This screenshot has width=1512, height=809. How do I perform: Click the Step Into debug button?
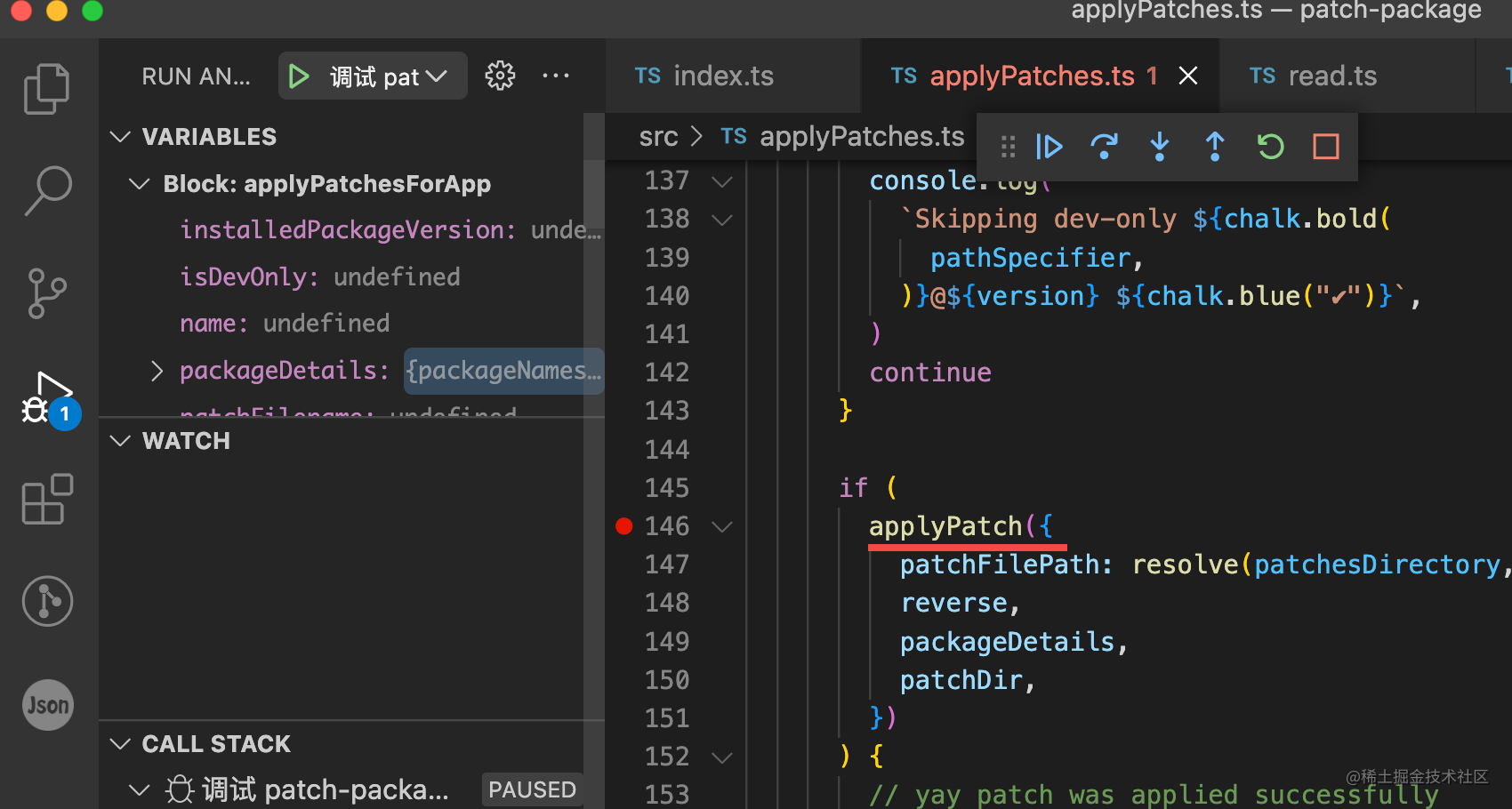1160,147
